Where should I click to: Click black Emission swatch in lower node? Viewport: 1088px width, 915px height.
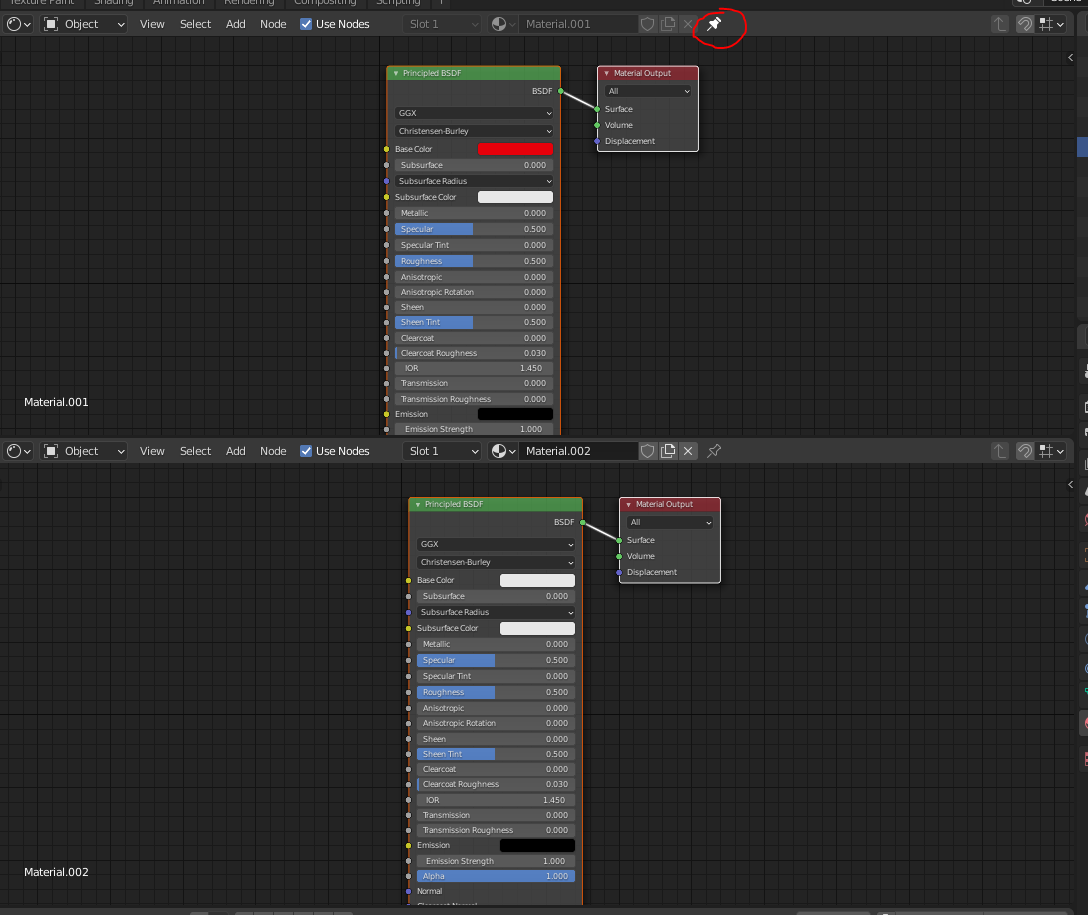[538, 846]
